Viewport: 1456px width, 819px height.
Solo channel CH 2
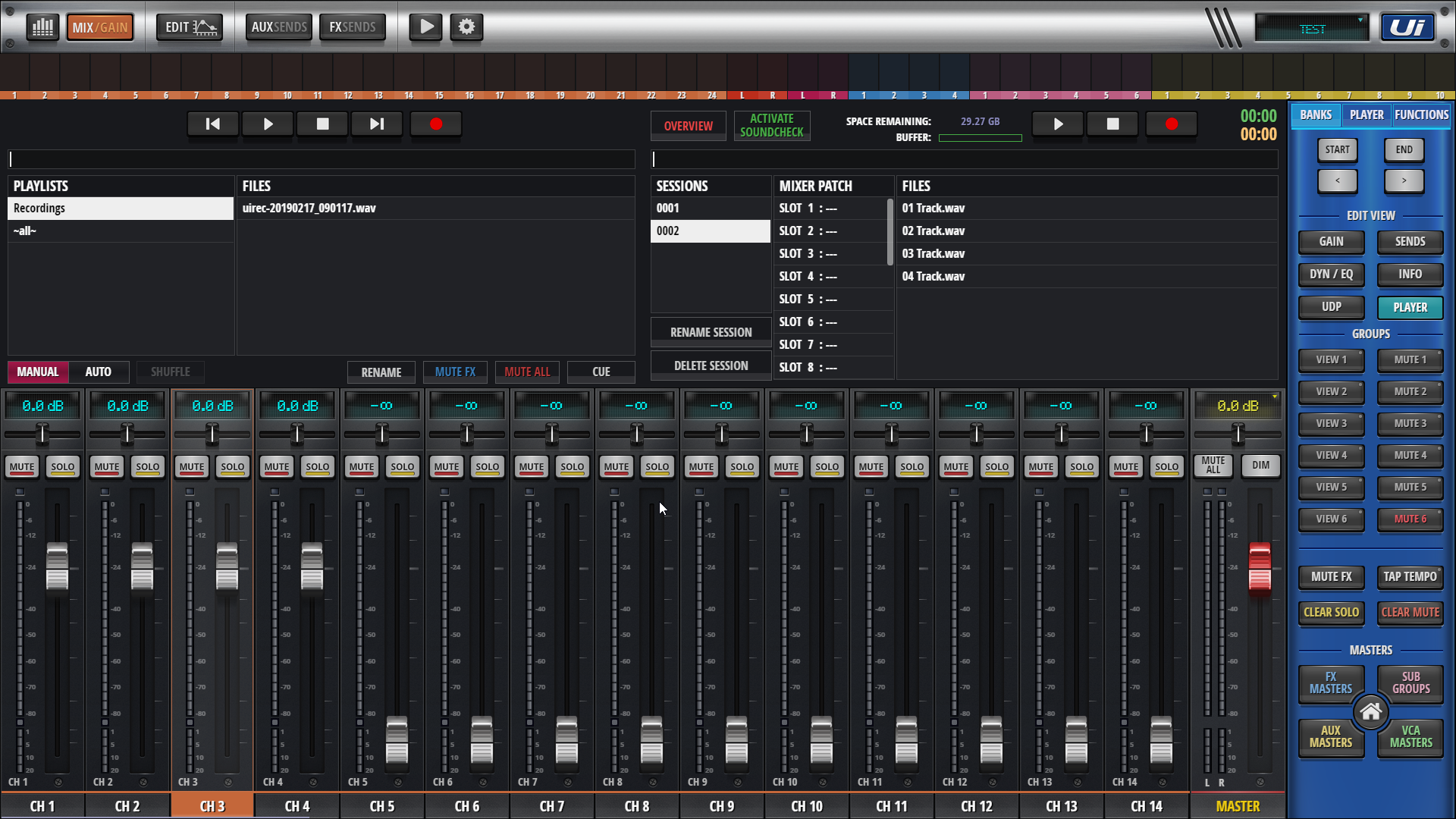tap(147, 466)
